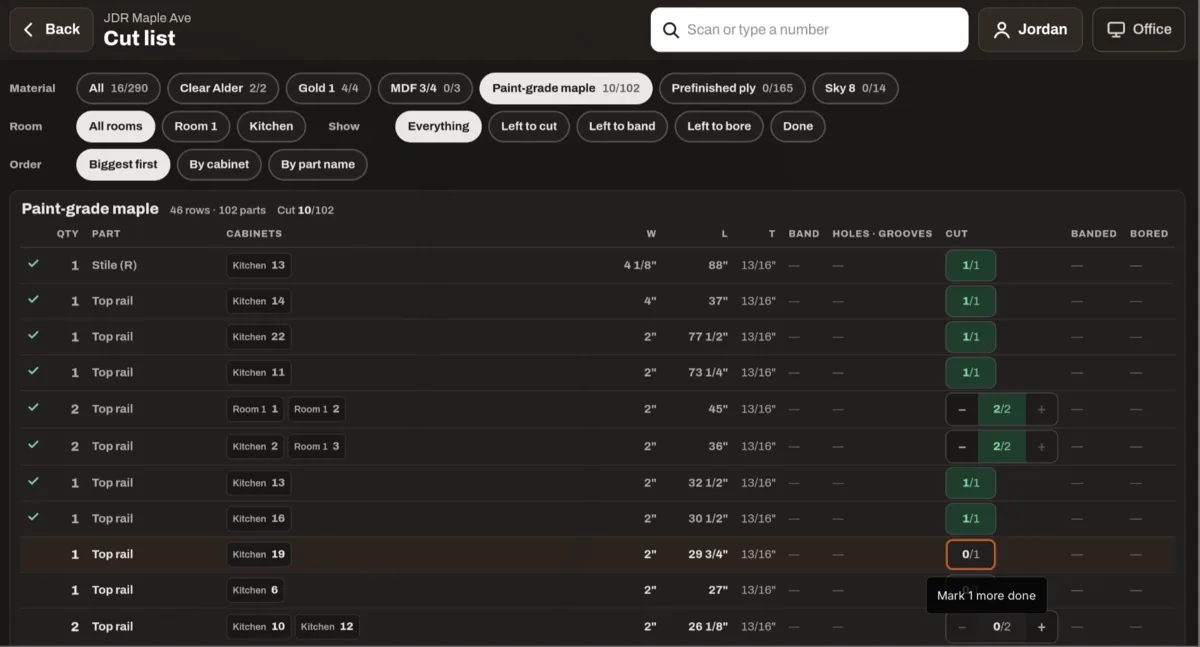
Task: Order the list By cabinet
Action: pyautogui.click(x=220, y=164)
